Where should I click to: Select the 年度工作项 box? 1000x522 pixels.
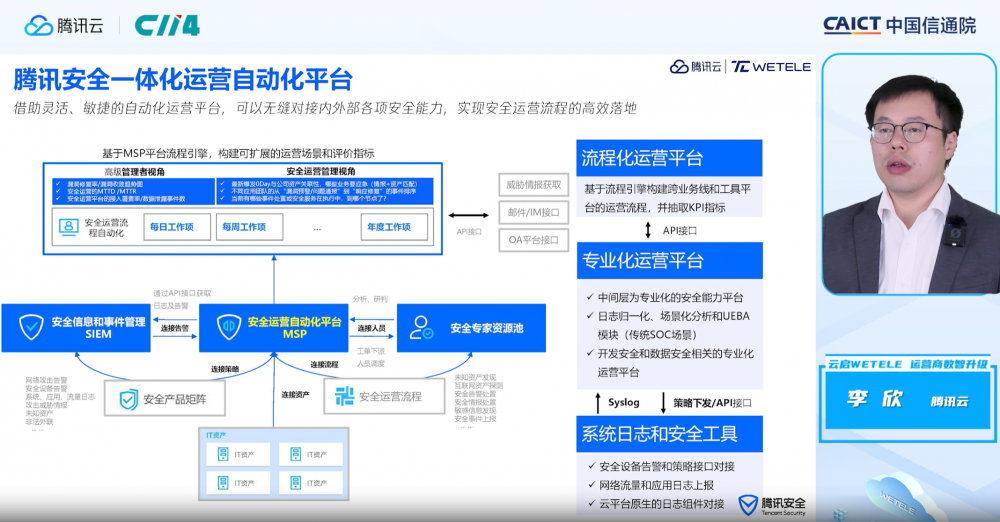(393, 227)
